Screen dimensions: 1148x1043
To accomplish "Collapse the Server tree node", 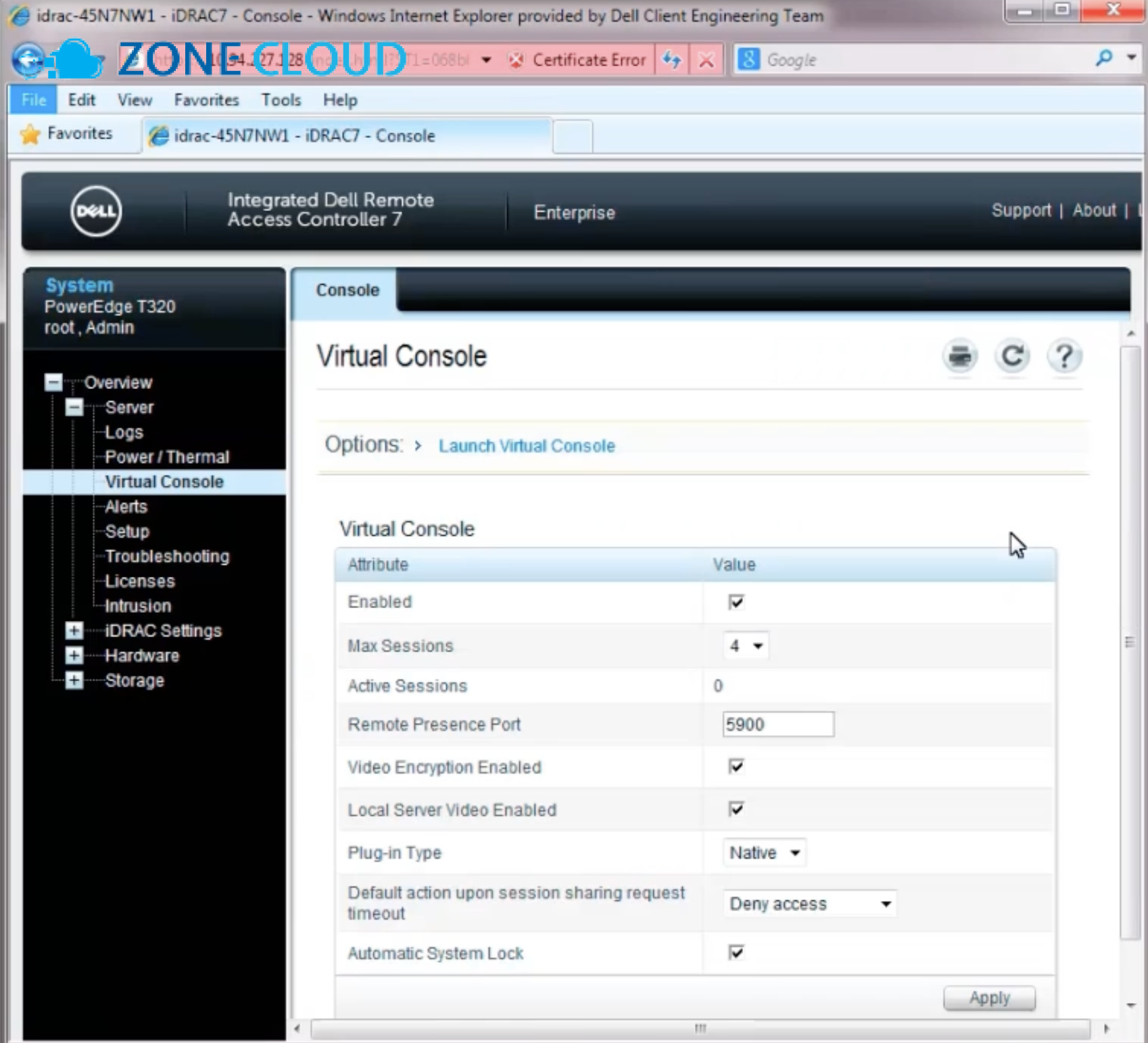I will pos(74,407).
